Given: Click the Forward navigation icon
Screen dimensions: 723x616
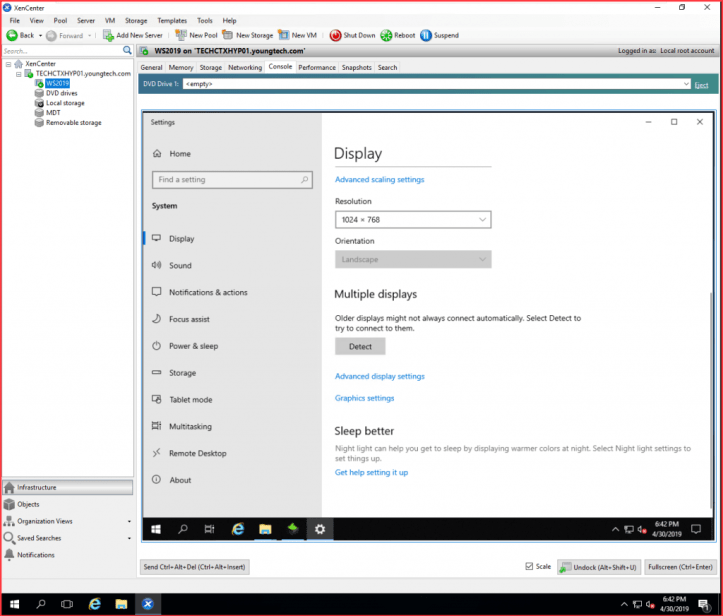Looking at the screenshot, I should 51,36.
